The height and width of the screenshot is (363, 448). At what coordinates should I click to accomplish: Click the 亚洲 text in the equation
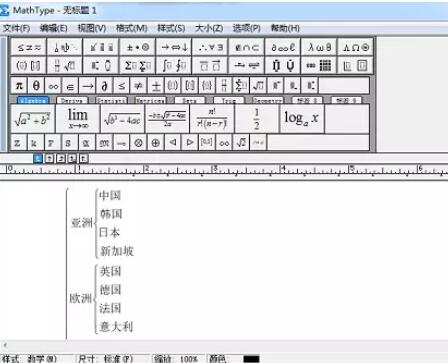coord(82,223)
